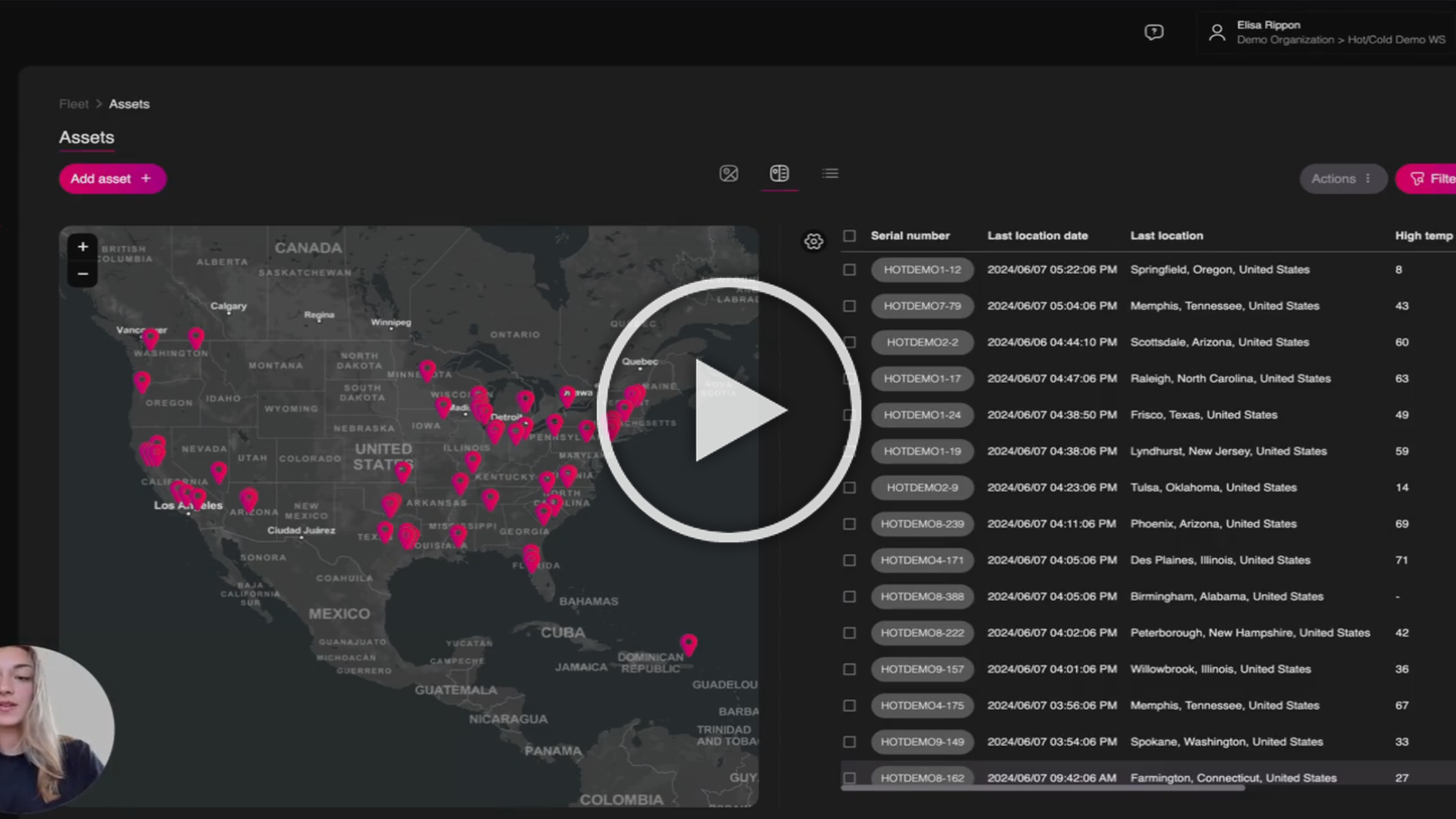The width and height of the screenshot is (1456, 819).
Task: Switch to the map-only view icon
Action: [x=729, y=174]
